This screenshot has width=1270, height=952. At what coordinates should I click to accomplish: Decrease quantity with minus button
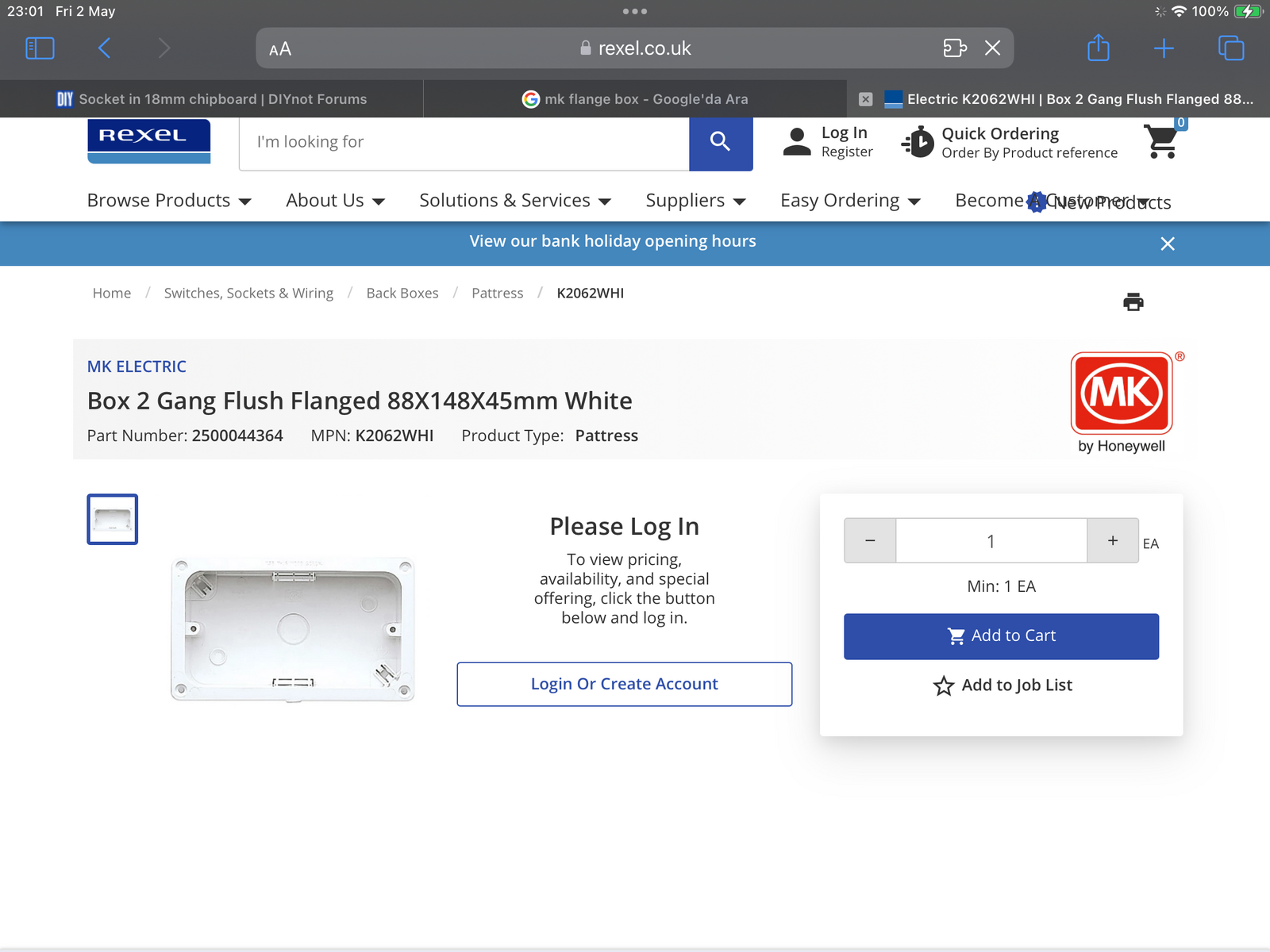point(870,541)
